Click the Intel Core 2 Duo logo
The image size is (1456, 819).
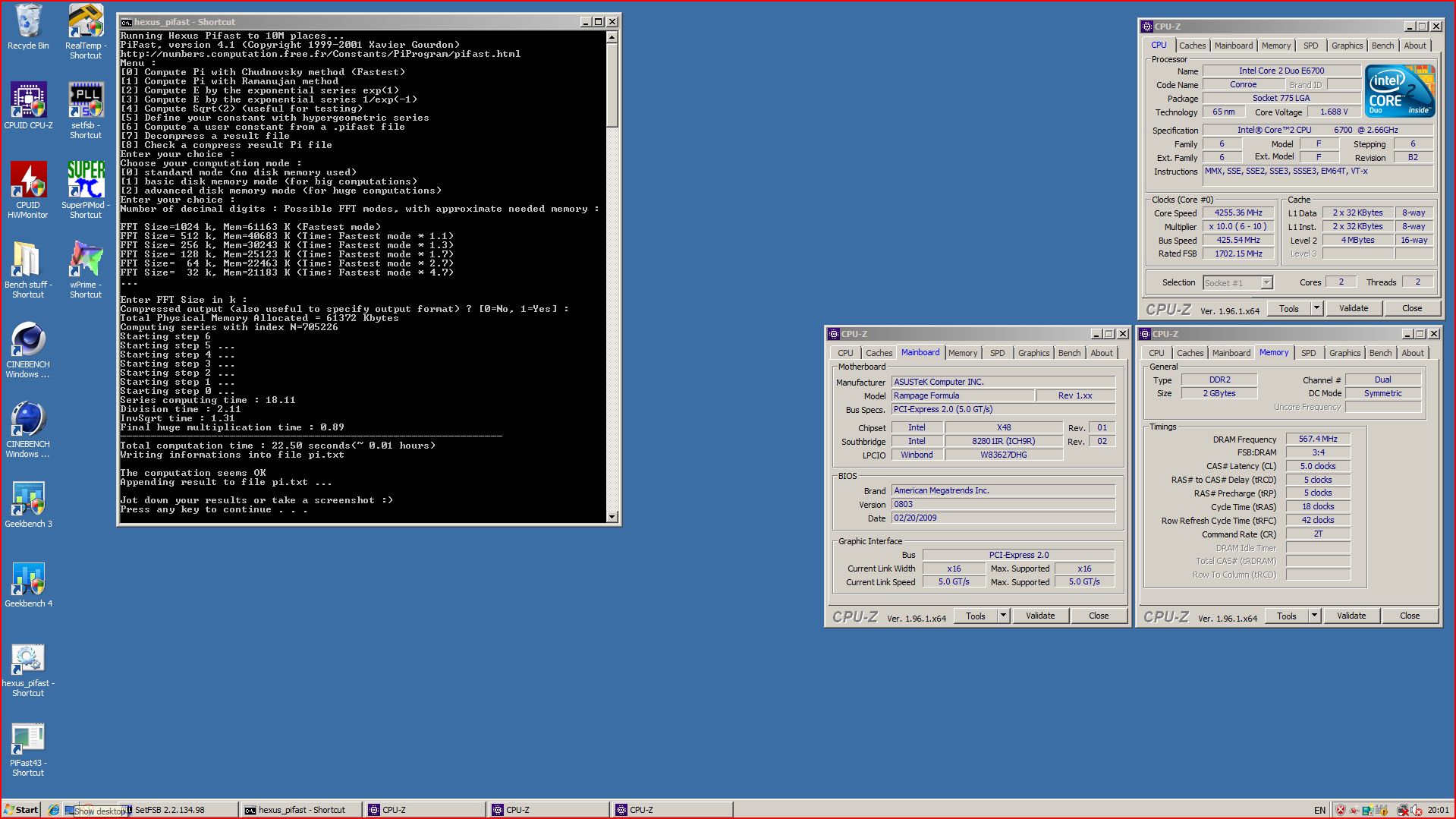(x=1400, y=91)
